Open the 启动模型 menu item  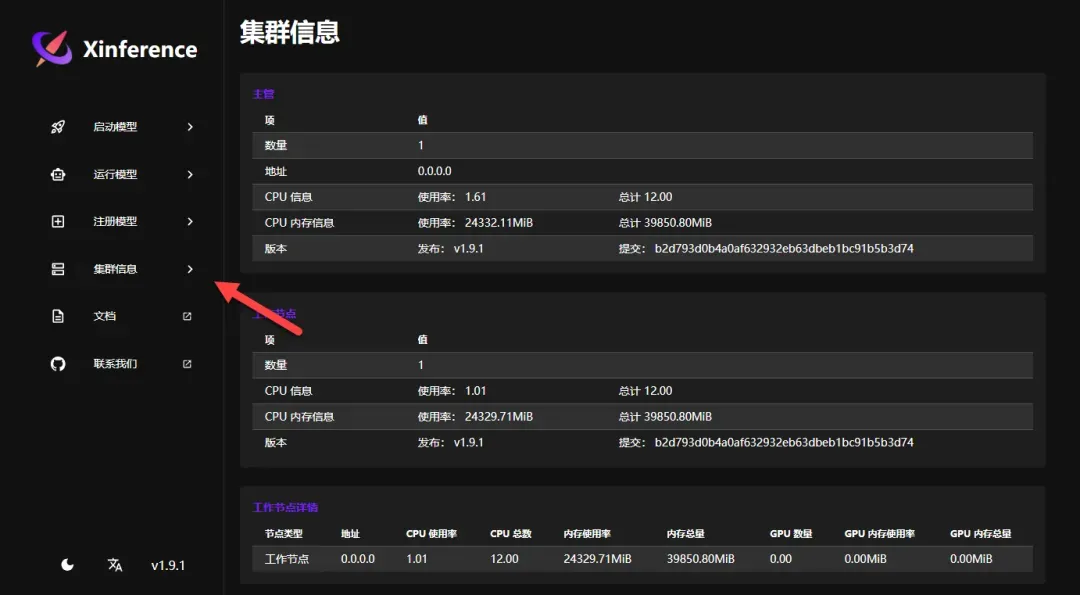click(x=115, y=127)
